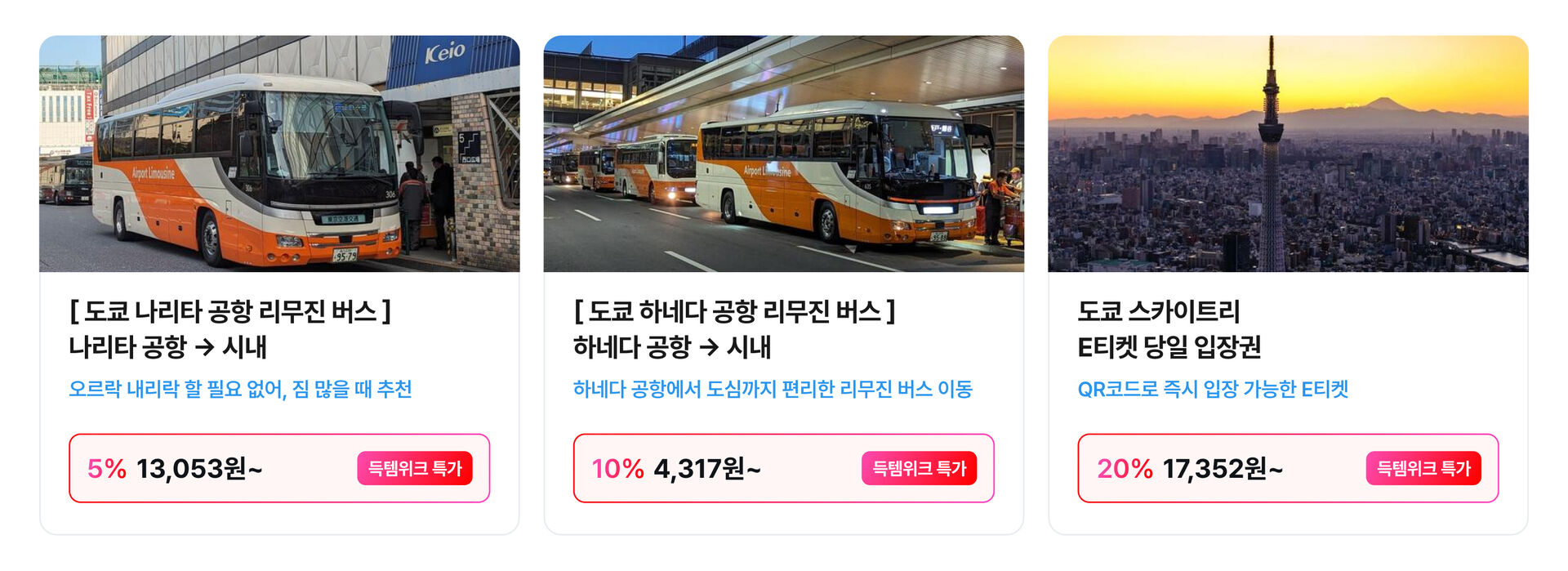
Task: Click the subtitle 나리타 공항 → 시내
Action: point(168,347)
